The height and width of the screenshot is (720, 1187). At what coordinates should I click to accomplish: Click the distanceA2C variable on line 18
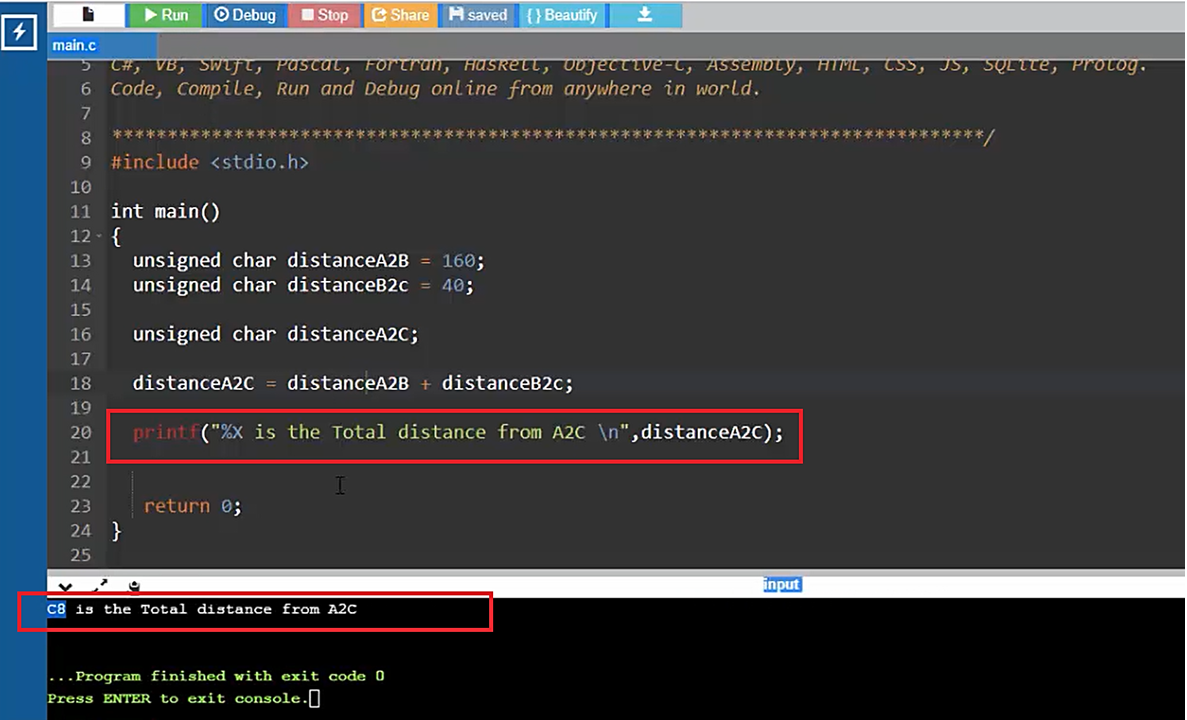(193, 383)
